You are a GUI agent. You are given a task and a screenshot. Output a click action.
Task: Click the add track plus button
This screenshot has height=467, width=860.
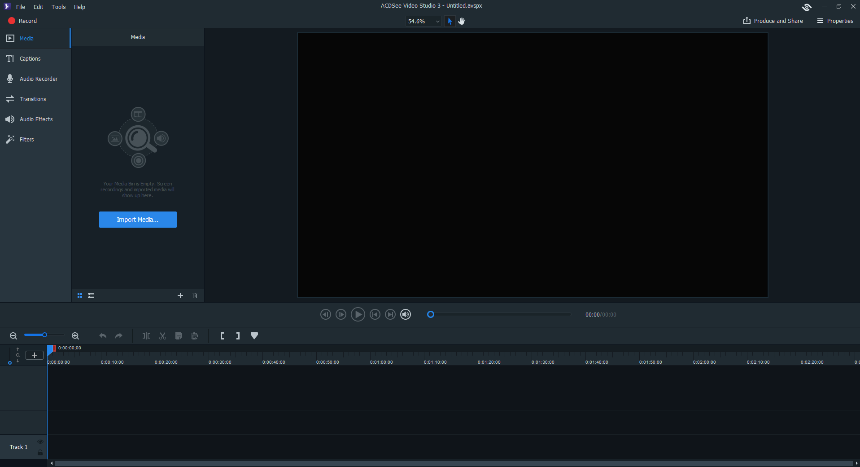(34, 356)
